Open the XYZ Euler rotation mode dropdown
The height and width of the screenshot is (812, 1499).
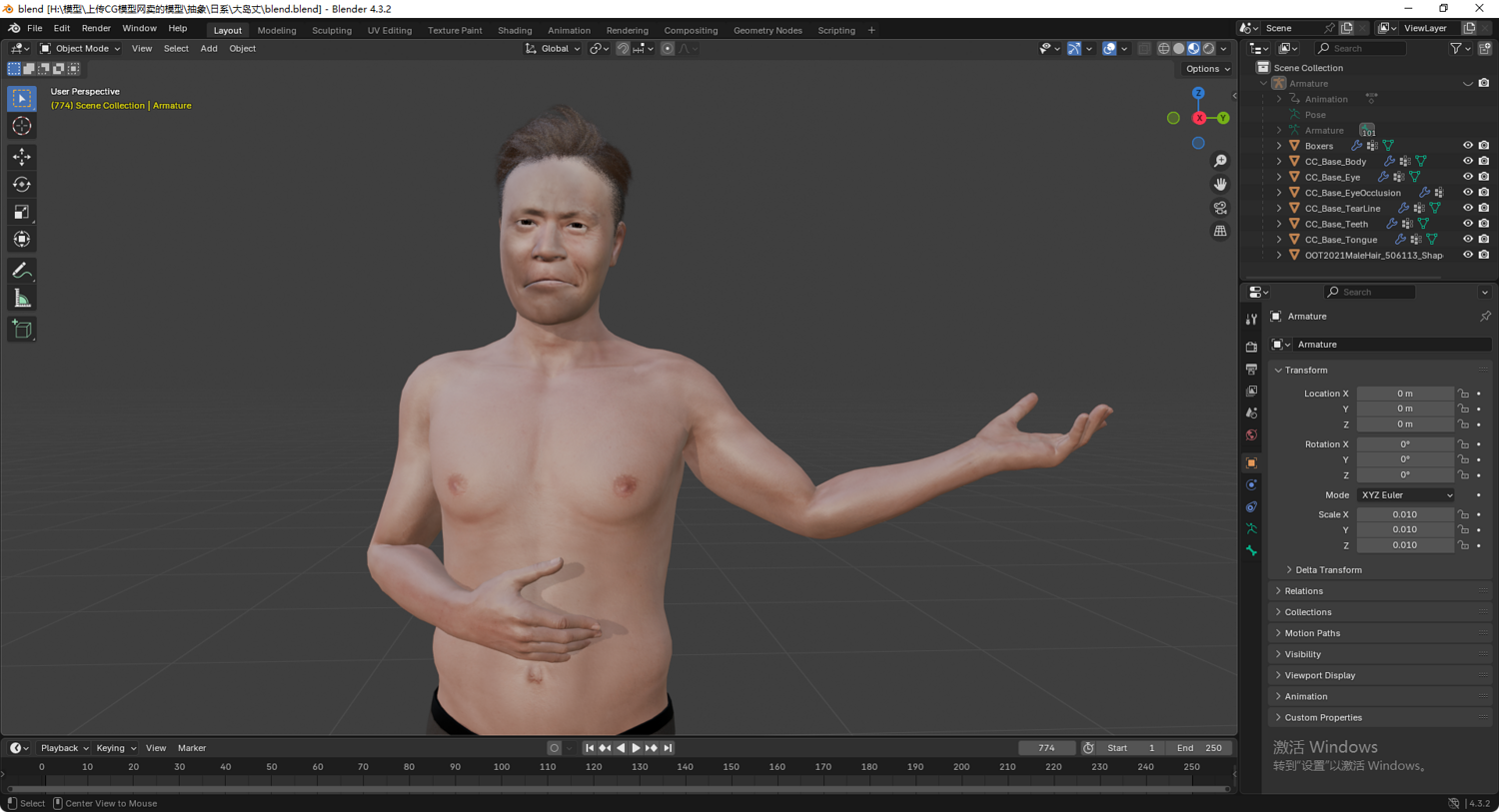(1405, 495)
